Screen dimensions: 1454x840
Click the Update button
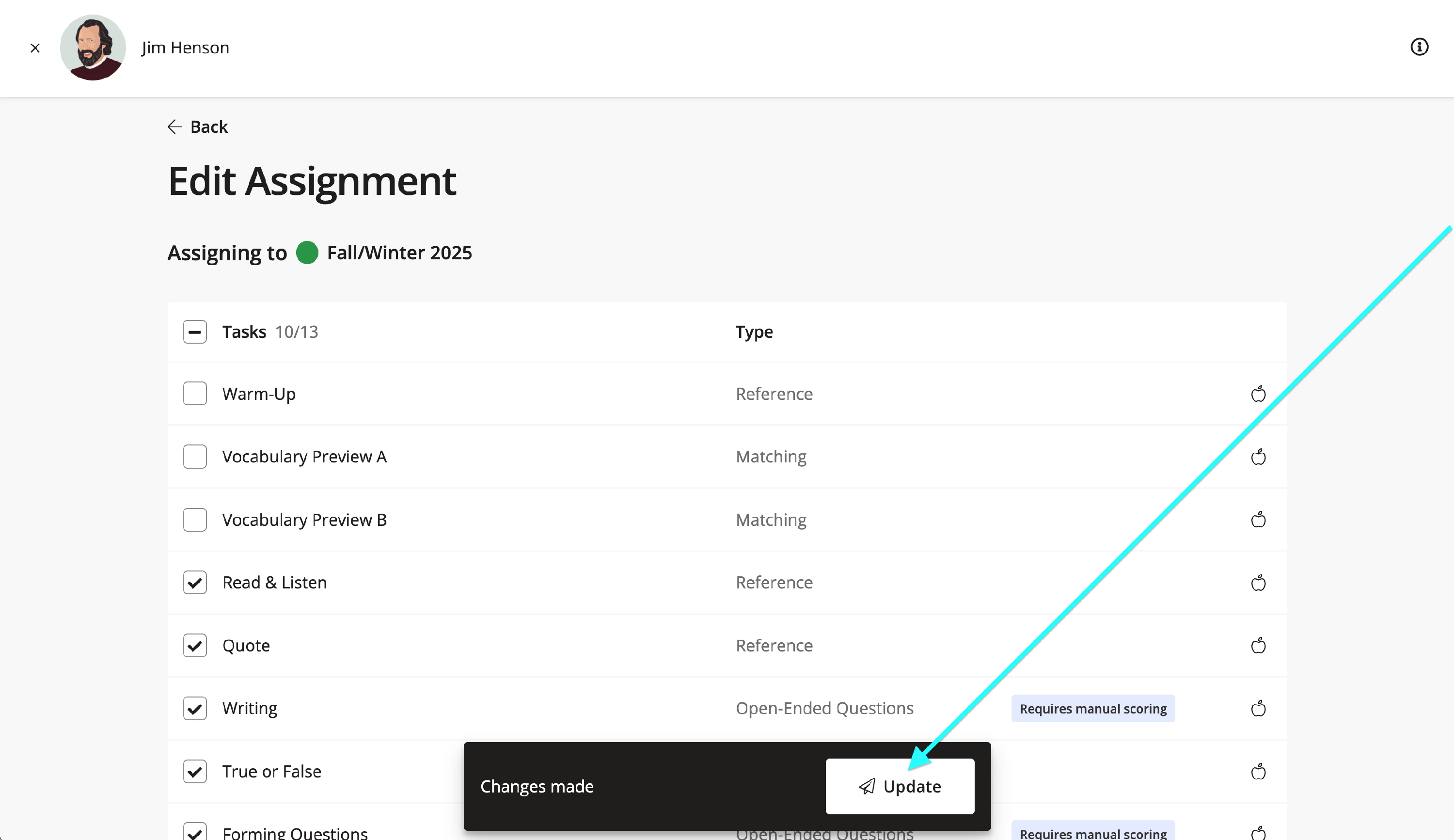900,786
